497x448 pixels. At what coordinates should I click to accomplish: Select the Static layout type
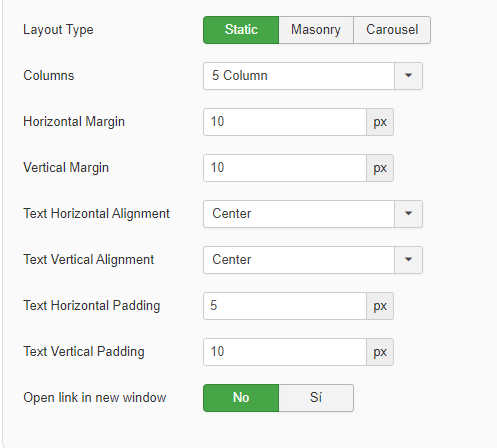[x=241, y=30]
